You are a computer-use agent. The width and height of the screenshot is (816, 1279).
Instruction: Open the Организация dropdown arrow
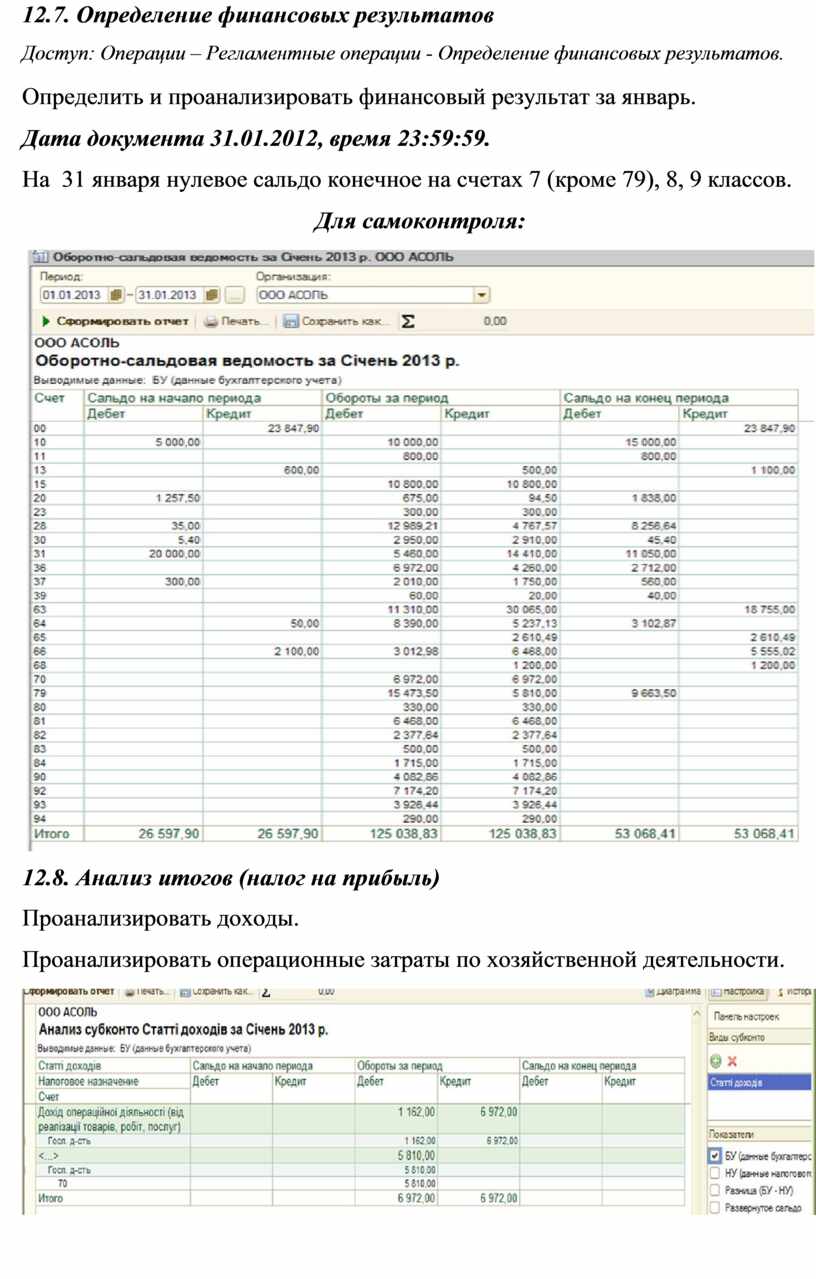[481, 295]
